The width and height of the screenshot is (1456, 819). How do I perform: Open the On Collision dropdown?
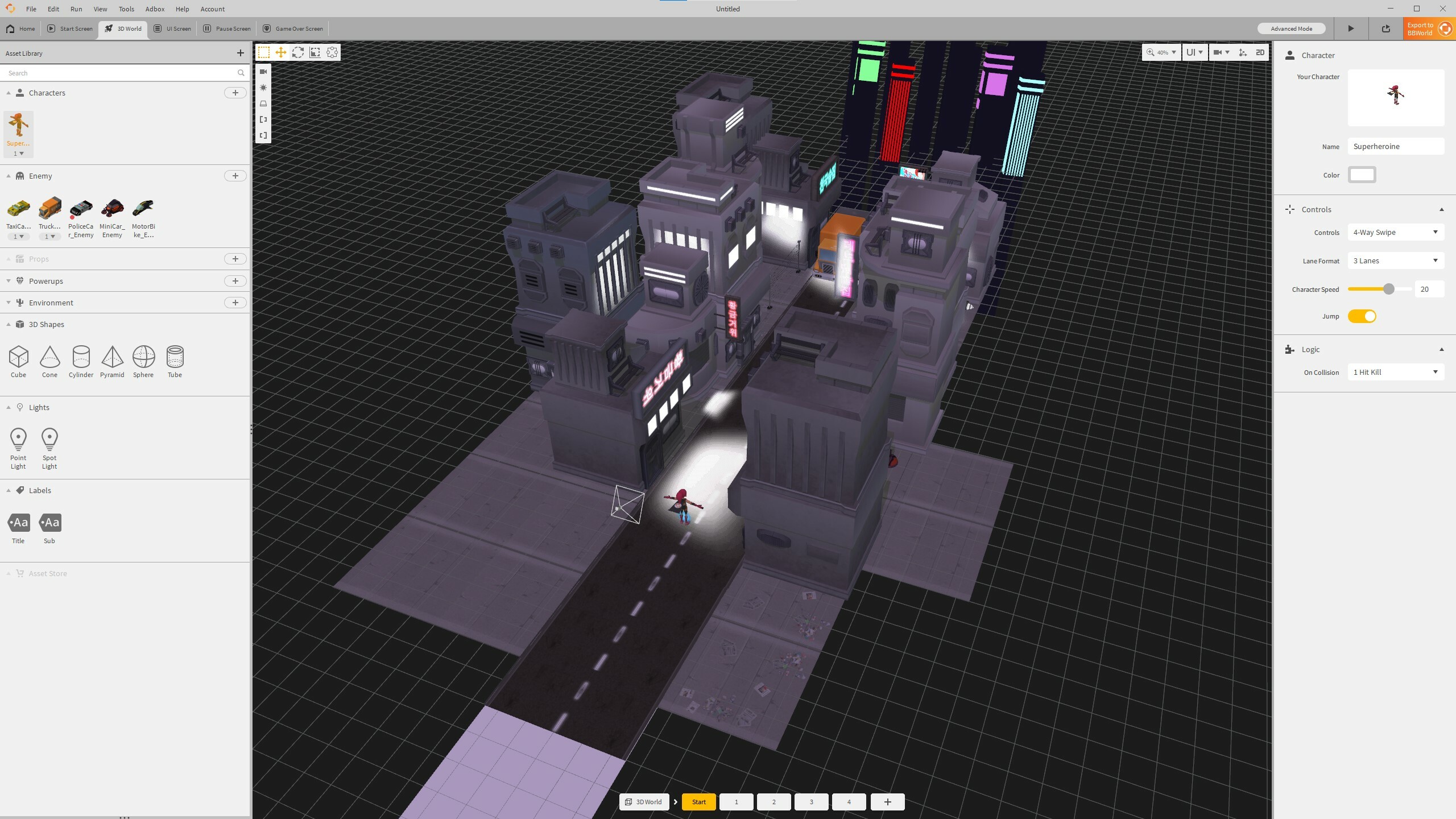[x=1395, y=371]
